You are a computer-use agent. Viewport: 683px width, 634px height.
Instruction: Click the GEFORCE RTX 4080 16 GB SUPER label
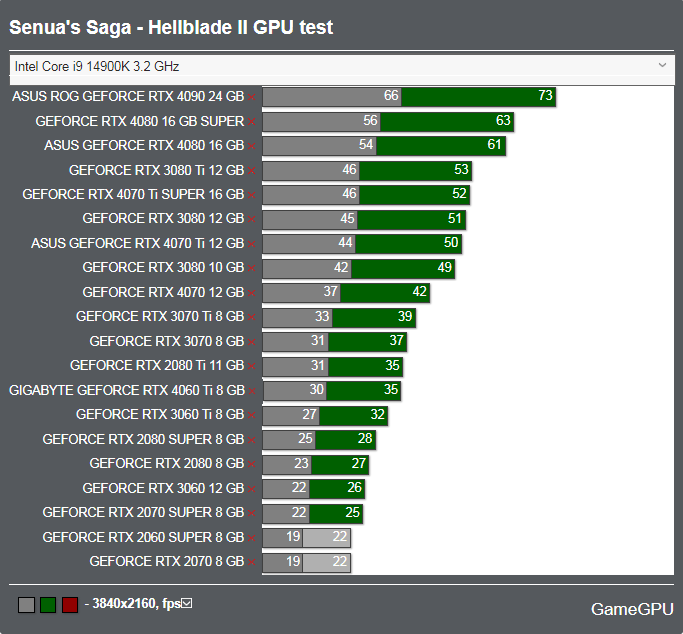(140, 121)
